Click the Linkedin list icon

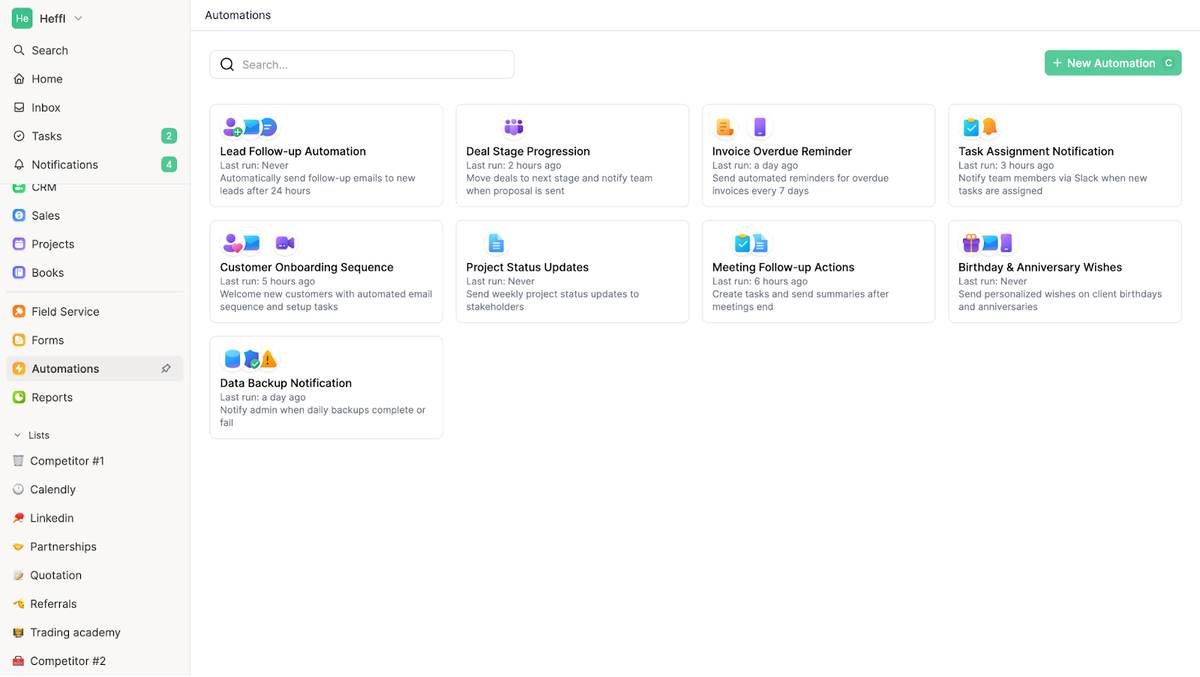pyautogui.click(x=19, y=518)
